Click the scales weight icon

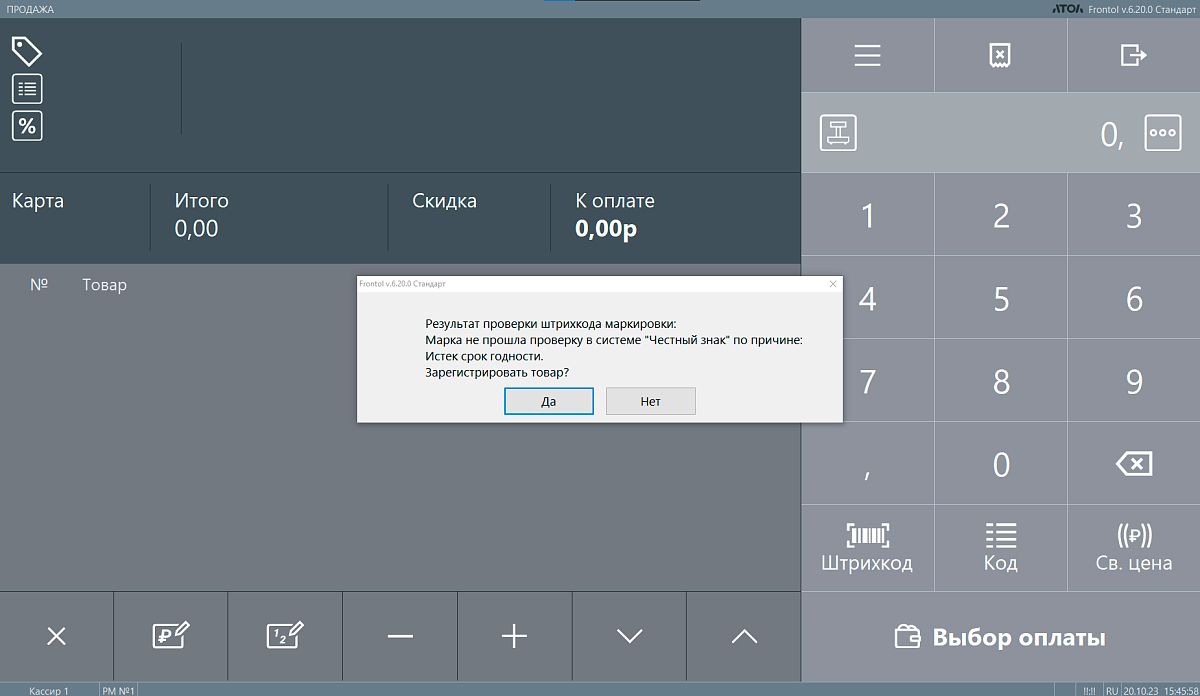(x=838, y=133)
